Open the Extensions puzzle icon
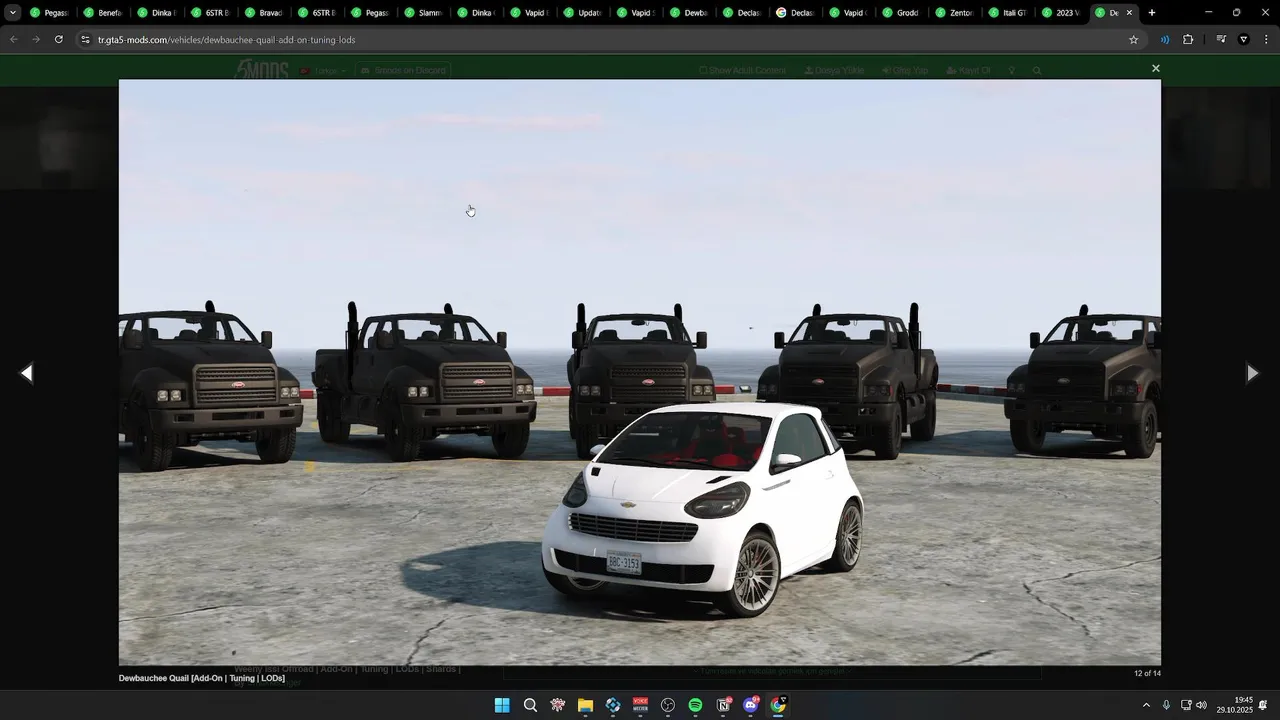Screen dimensions: 1280x720 pyautogui.click(x=1188, y=40)
